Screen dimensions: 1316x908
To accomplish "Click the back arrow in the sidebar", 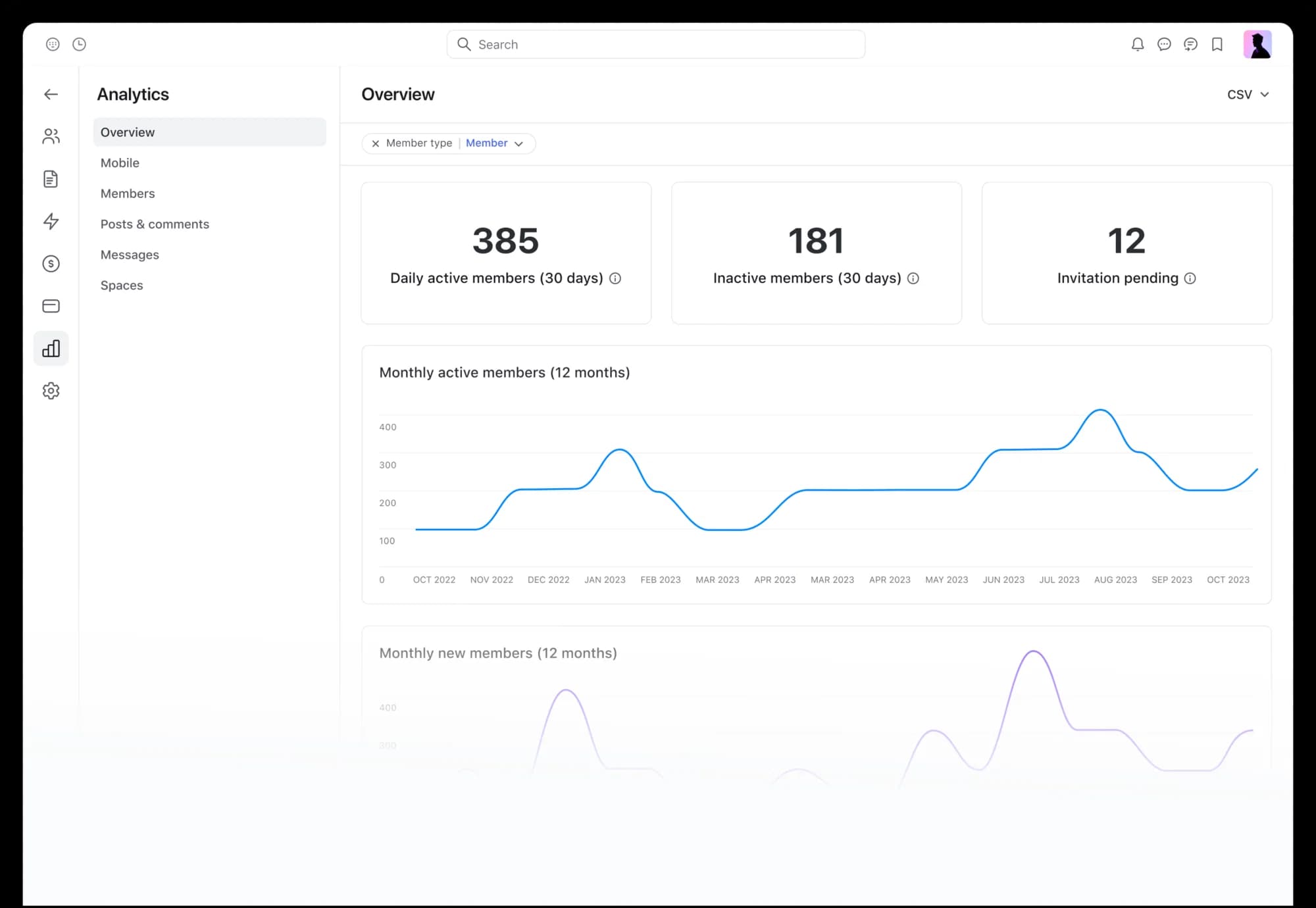I will (x=51, y=94).
